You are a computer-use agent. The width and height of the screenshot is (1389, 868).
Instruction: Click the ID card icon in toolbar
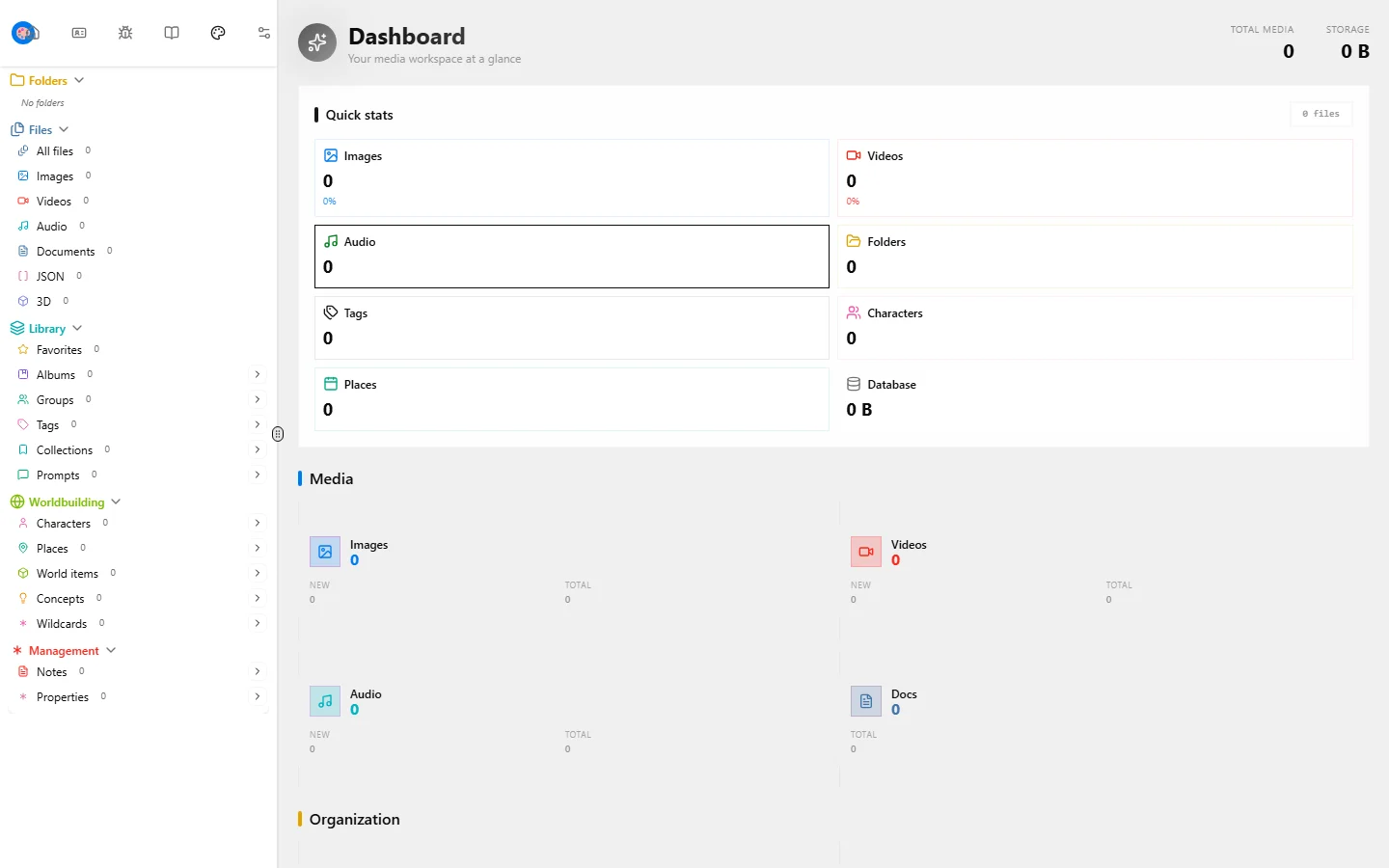click(x=79, y=33)
